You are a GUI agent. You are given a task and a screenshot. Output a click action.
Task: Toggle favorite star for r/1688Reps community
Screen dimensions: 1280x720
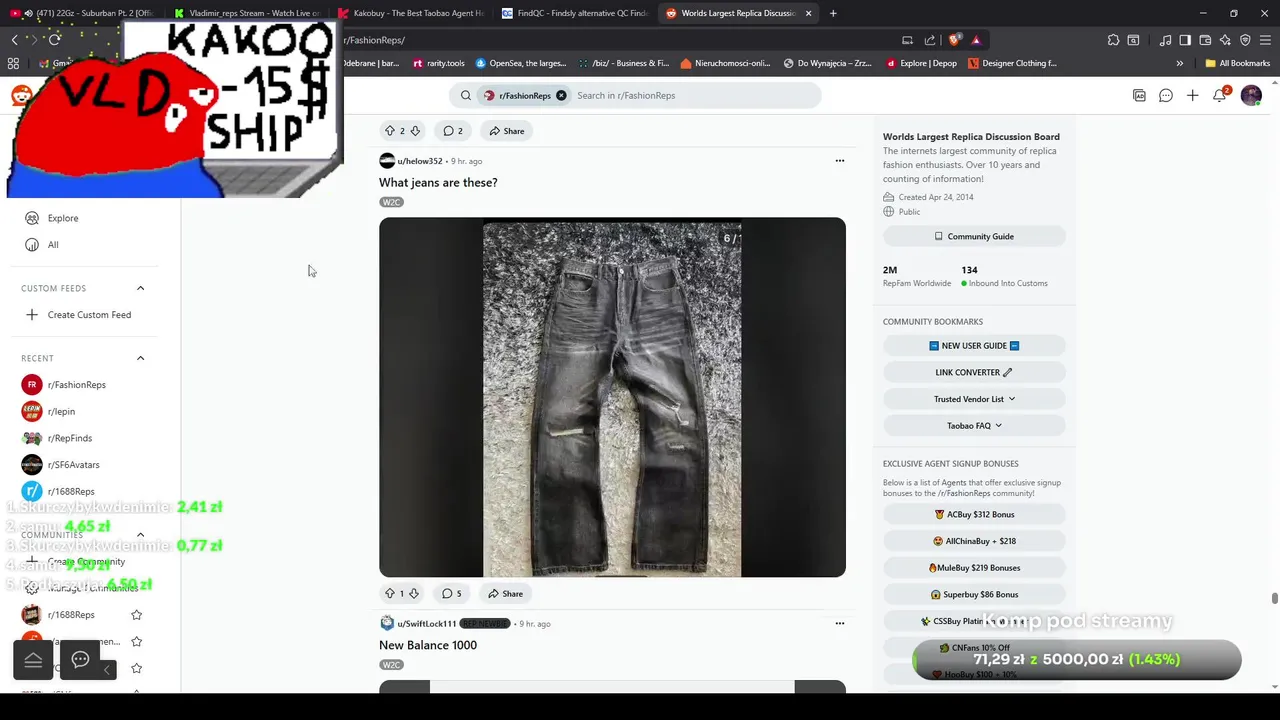(137, 615)
